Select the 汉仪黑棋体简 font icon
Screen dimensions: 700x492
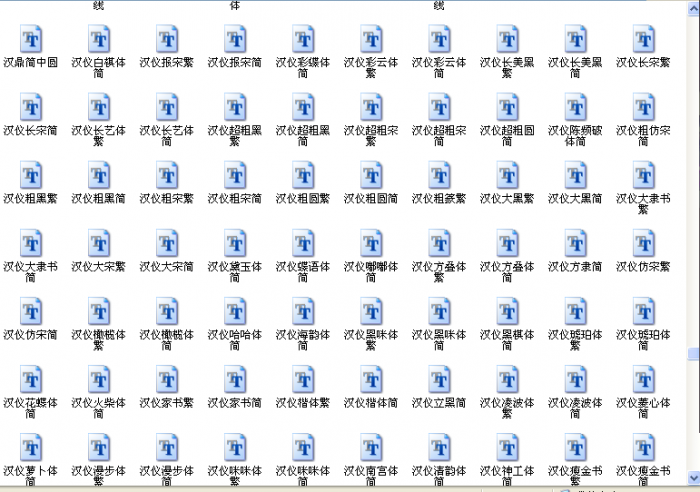click(x=507, y=312)
